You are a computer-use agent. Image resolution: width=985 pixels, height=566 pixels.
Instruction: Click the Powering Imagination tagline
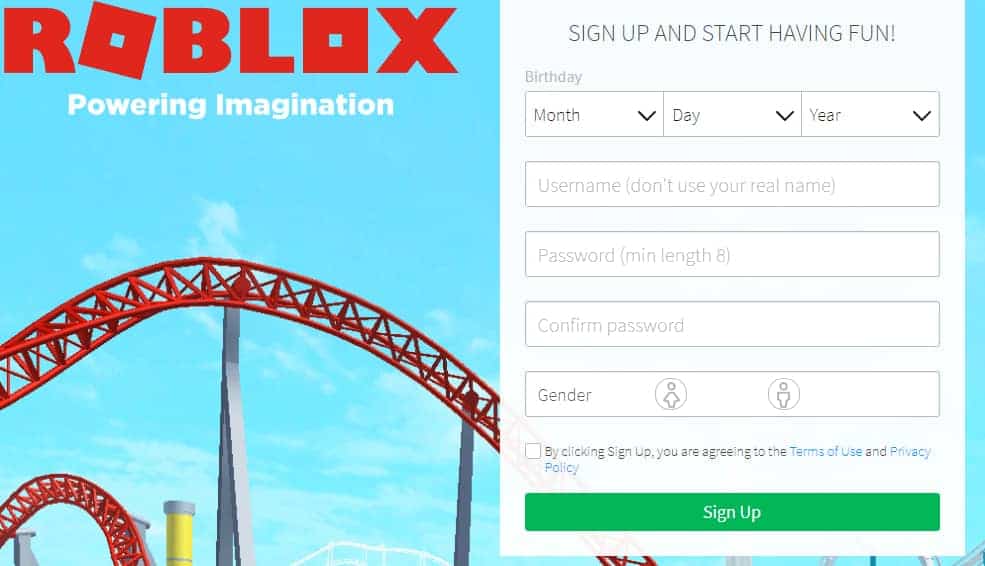point(231,105)
